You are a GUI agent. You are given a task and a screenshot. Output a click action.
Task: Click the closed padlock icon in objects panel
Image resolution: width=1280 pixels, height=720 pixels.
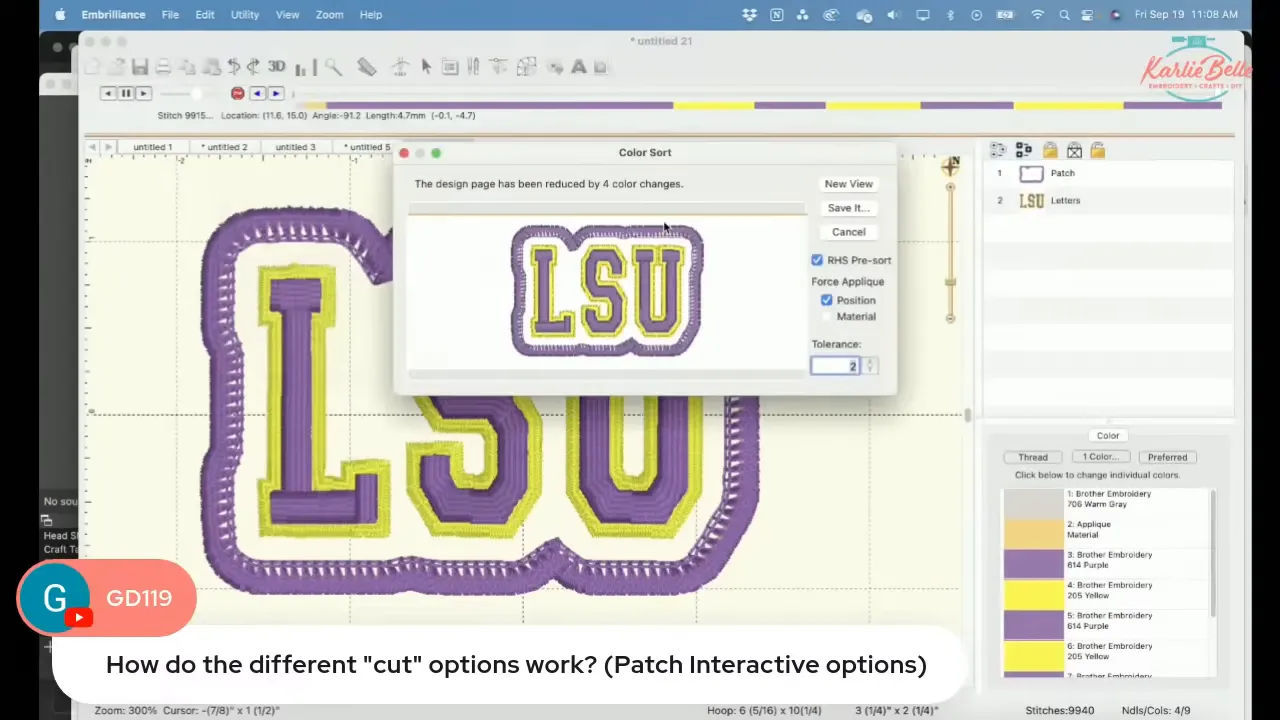[x=1049, y=150]
